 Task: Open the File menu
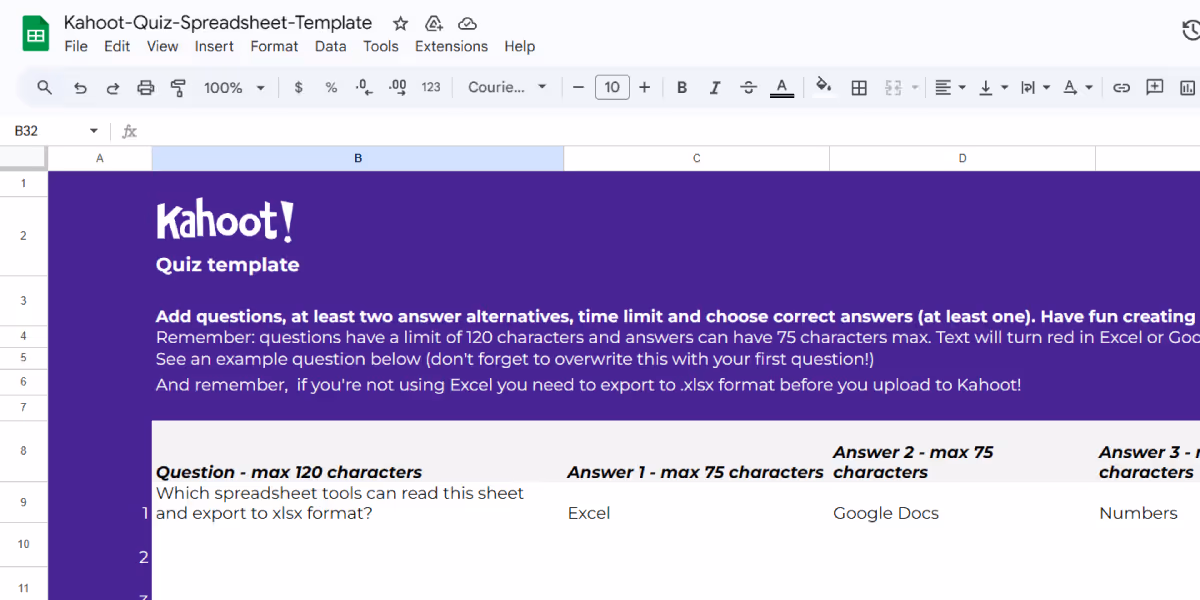point(76,46)
